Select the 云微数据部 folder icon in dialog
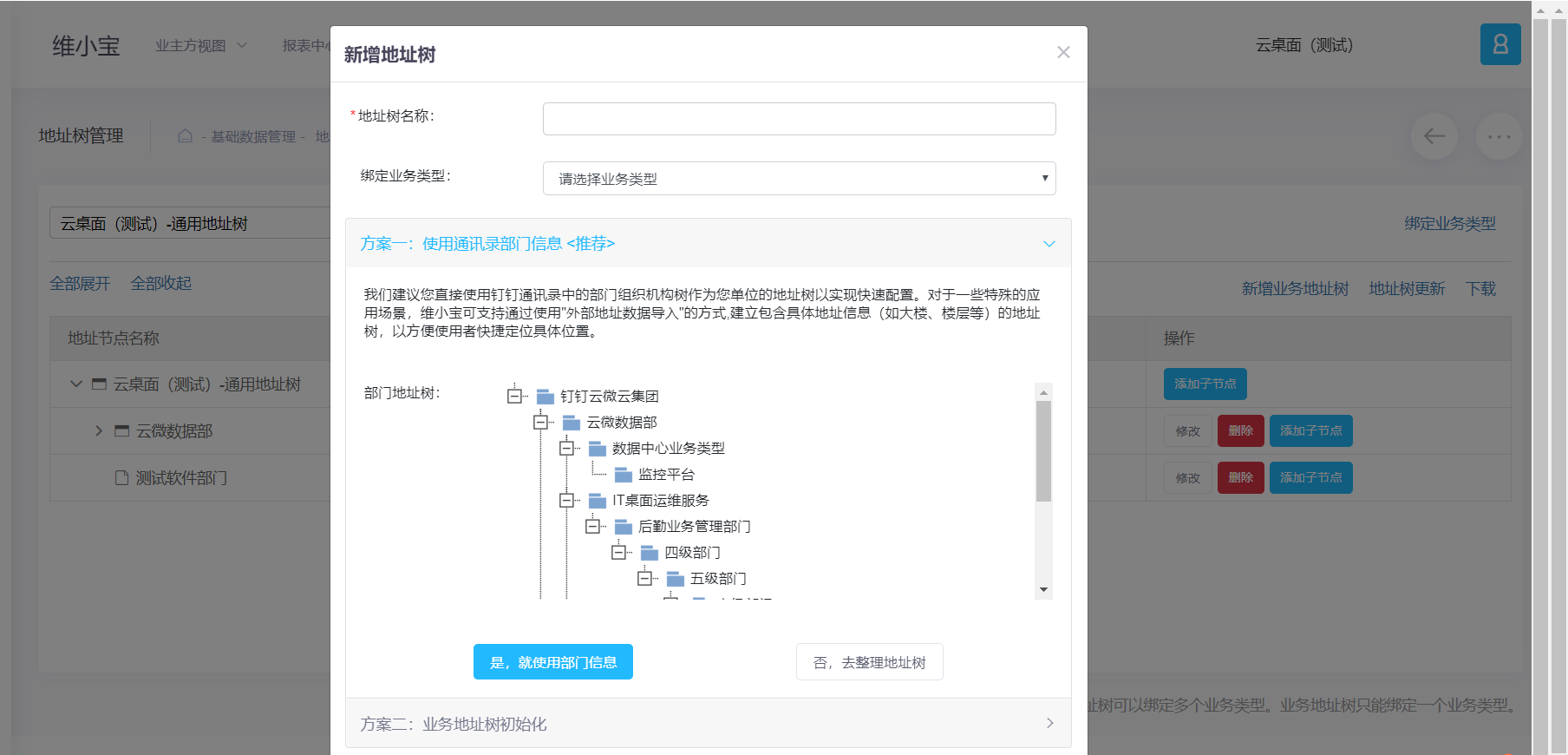1568x755 pixels. 572,423
